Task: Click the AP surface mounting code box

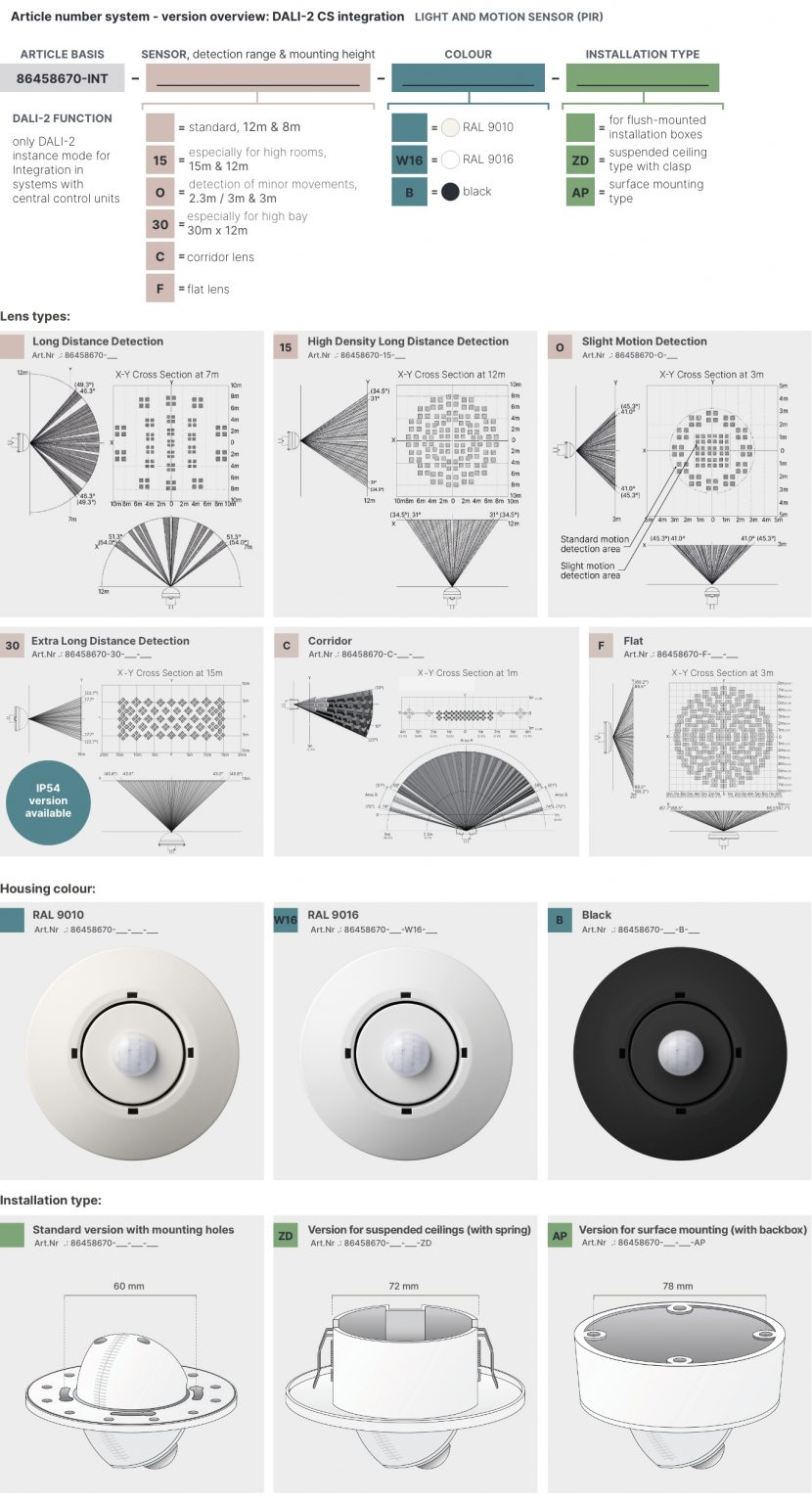Action: (581, 192)
